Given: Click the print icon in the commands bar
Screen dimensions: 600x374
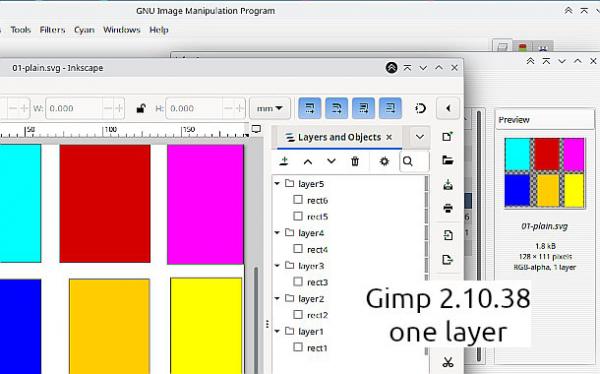Looking at the screenshot, I should click(x=448, y=208).
